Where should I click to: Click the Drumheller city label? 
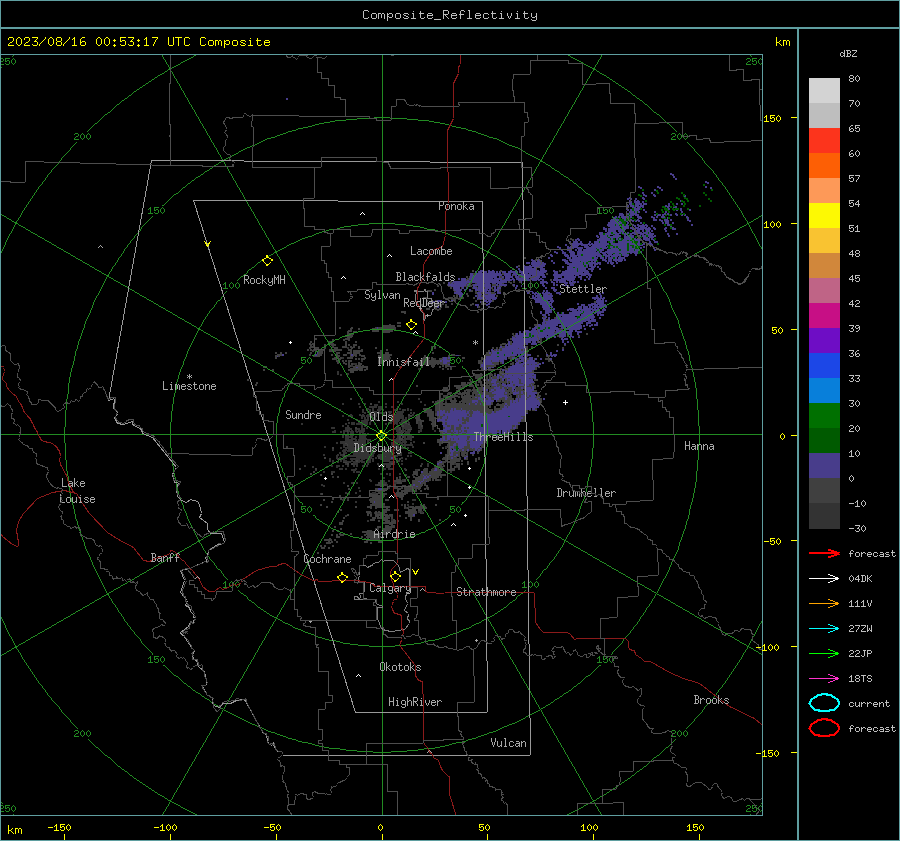coord(586,493)
